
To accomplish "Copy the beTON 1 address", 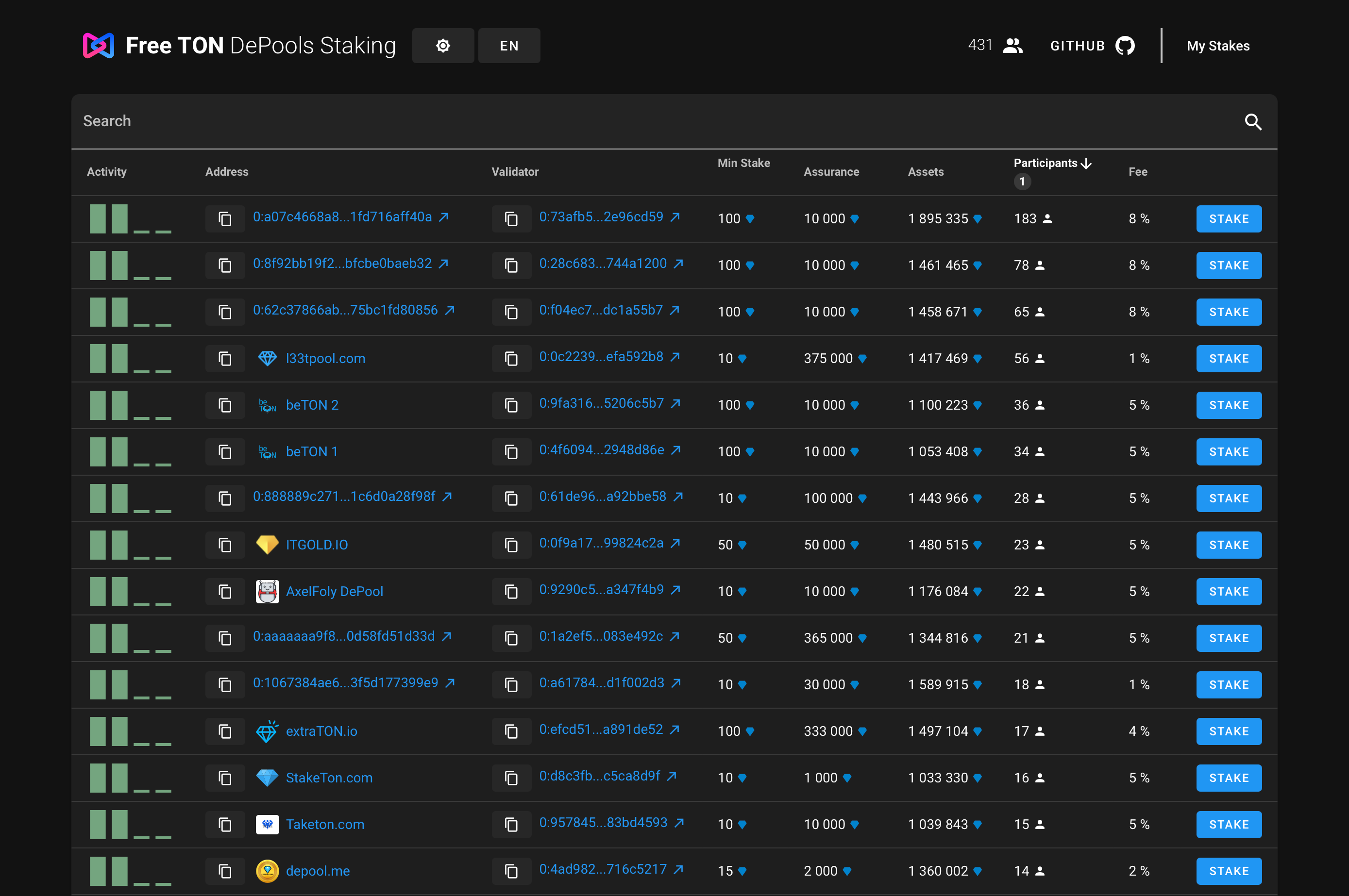I will coord(225,452).
